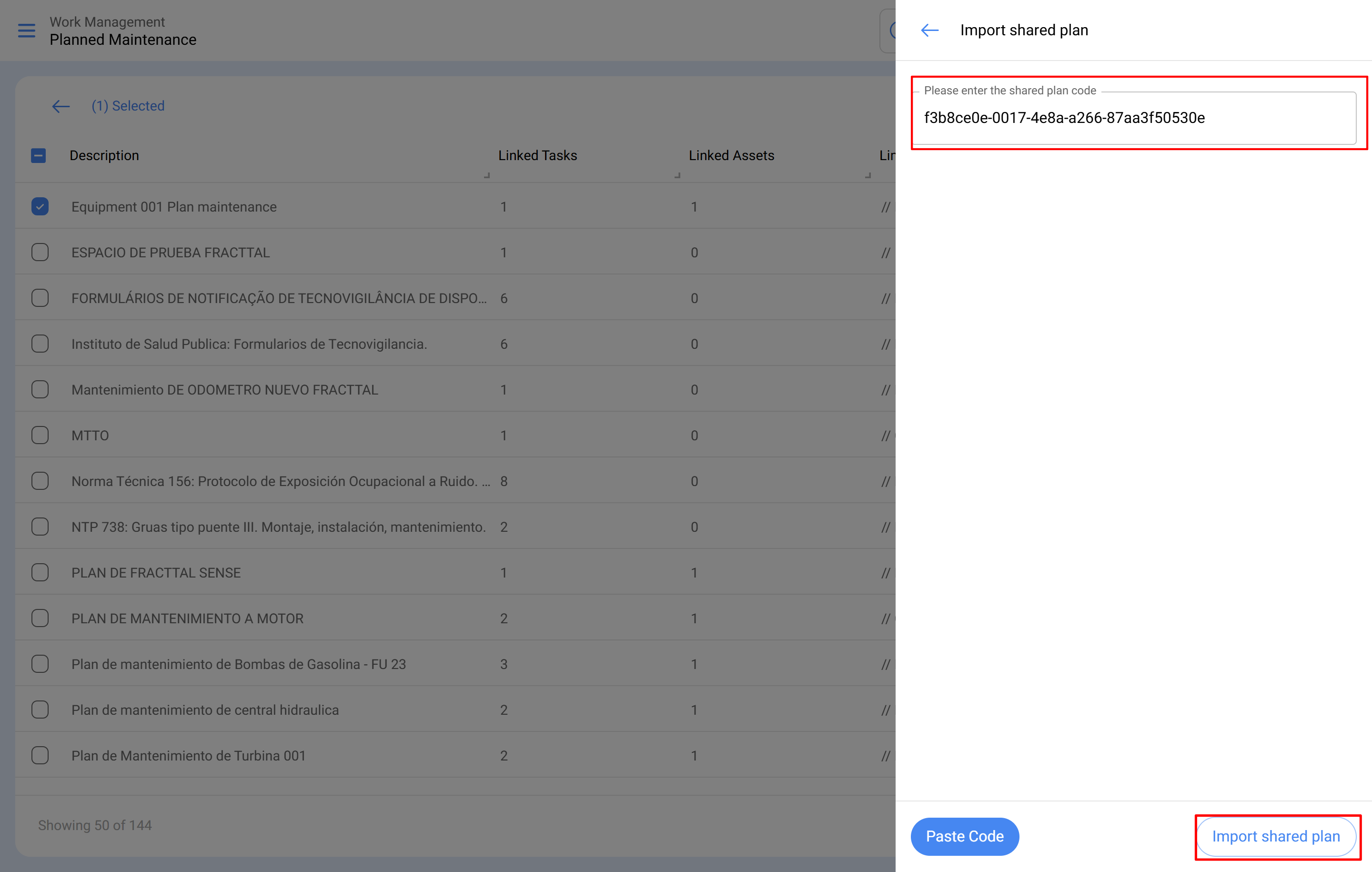Click the indeterminate select-all checkbox icon
Viewport: 1372px width, 872px height.
[38, 155]
